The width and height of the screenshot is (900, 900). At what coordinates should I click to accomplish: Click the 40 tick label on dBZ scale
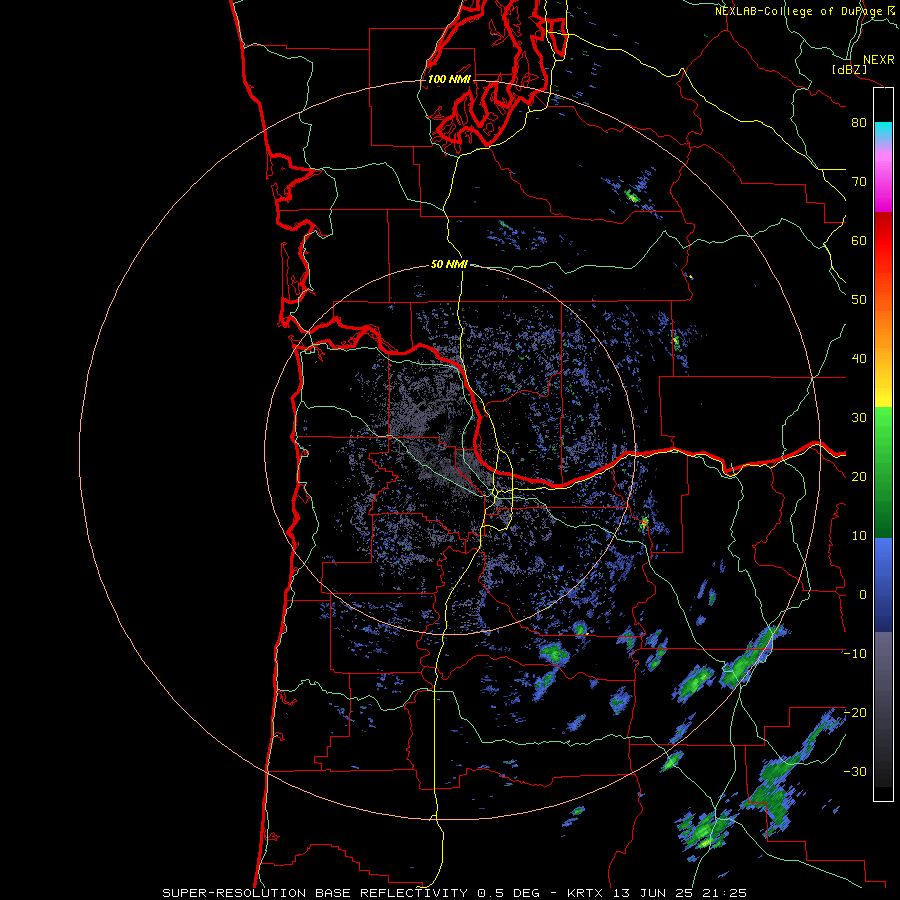pos(859,359)
